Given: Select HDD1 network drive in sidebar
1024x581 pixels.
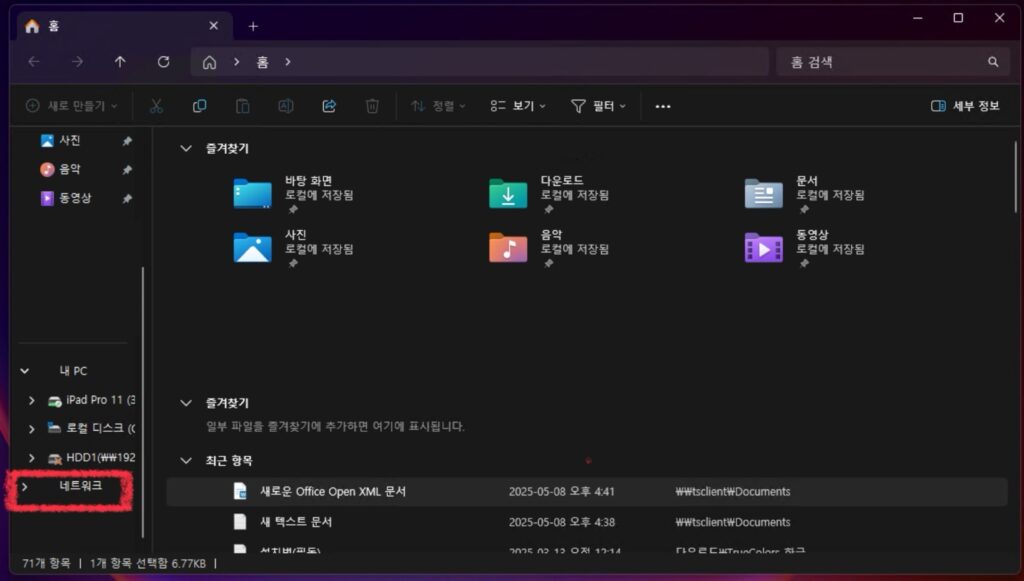Looking at the screenshot, I should [x=101, y=458].
